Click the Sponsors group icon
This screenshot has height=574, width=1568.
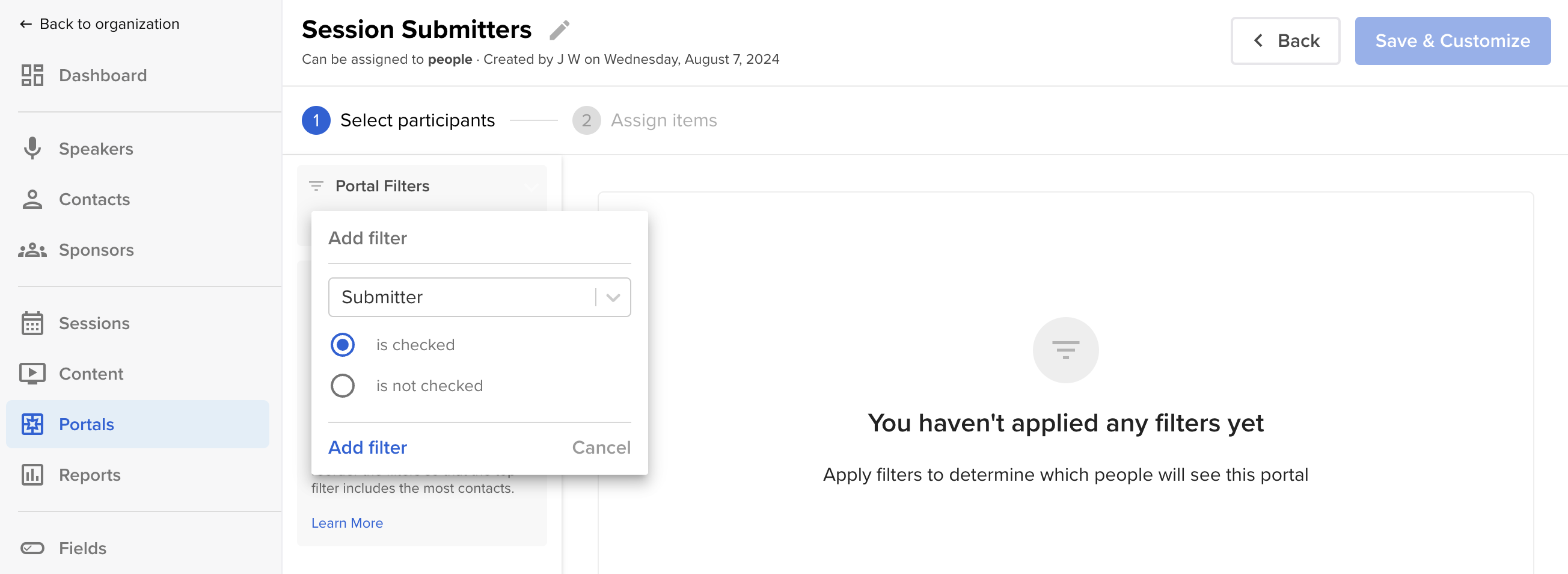tap(32, 250)
